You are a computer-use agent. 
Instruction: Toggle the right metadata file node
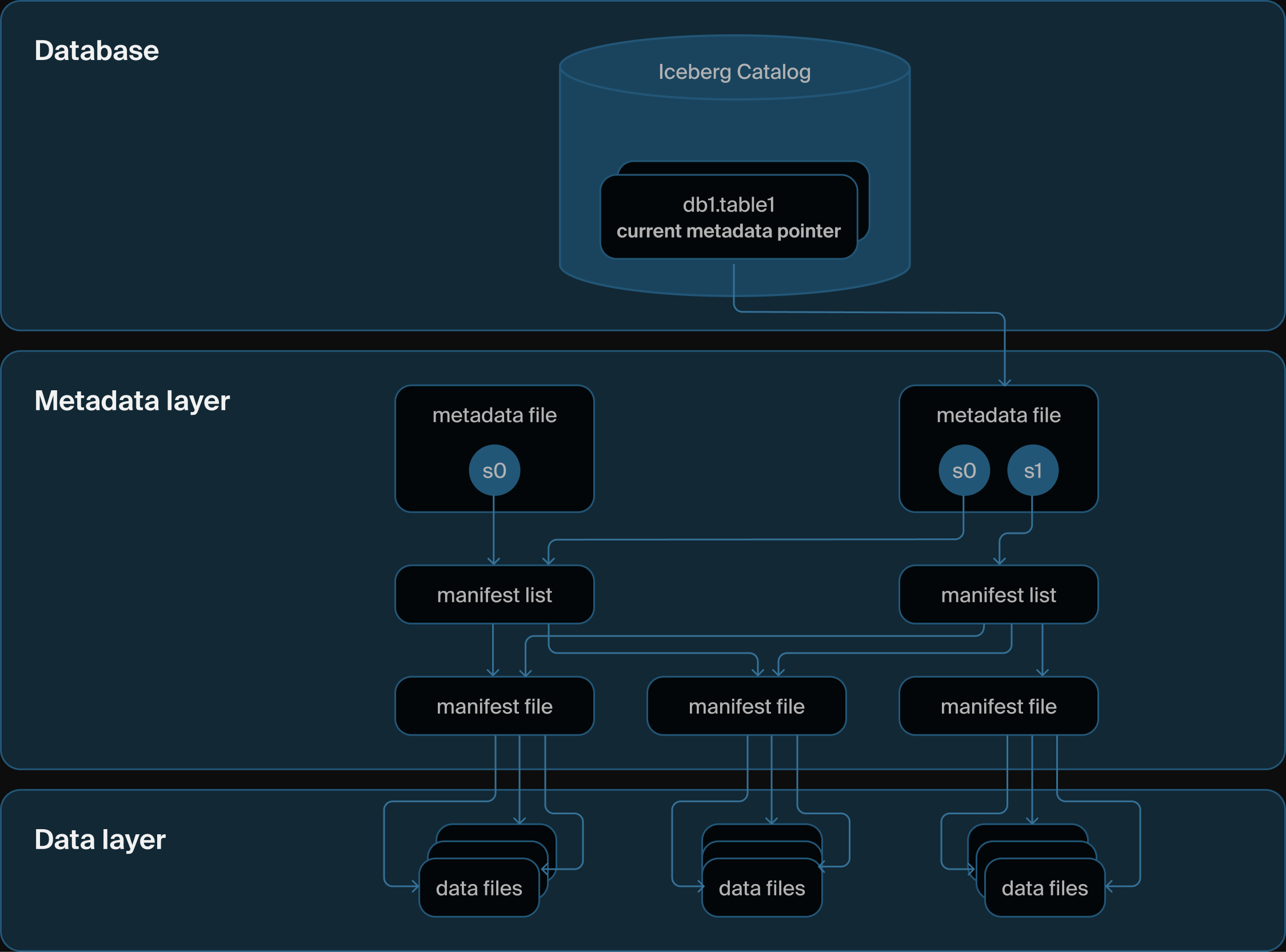(999, 416)
